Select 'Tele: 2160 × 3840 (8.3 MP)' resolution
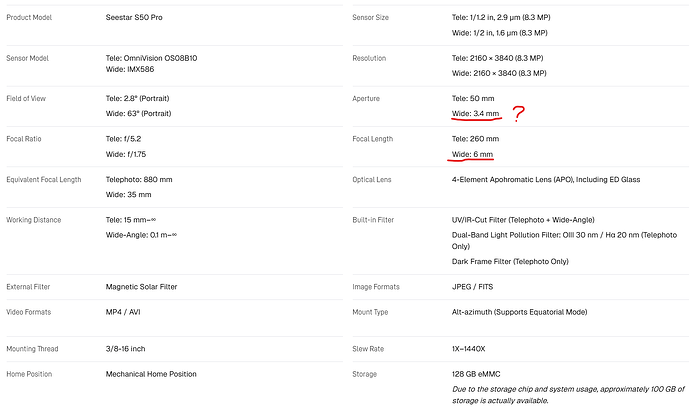Image resolution: width=690 pixels, height=416 pixels. [x=497, y=58]
